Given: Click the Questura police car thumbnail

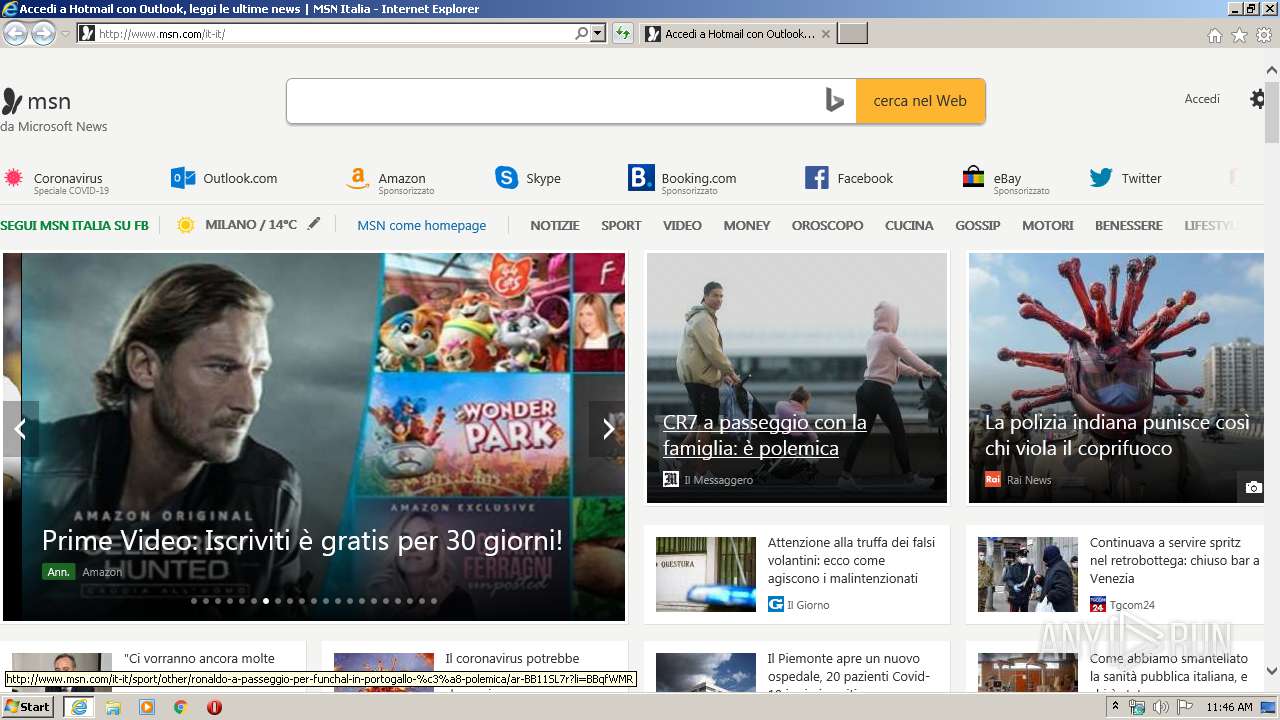Looking at the screenshot, I should tap(706, 574).
